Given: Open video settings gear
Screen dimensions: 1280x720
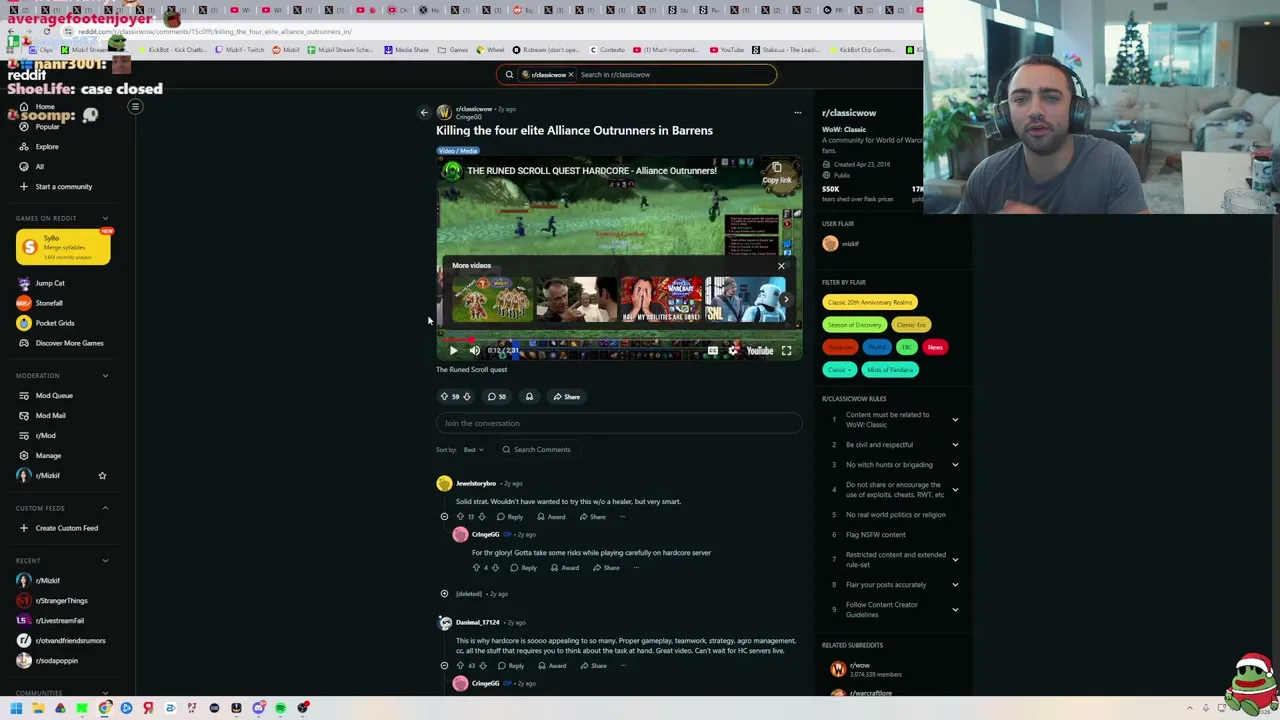Looking at the screenshot, I should tap(733, 351).
